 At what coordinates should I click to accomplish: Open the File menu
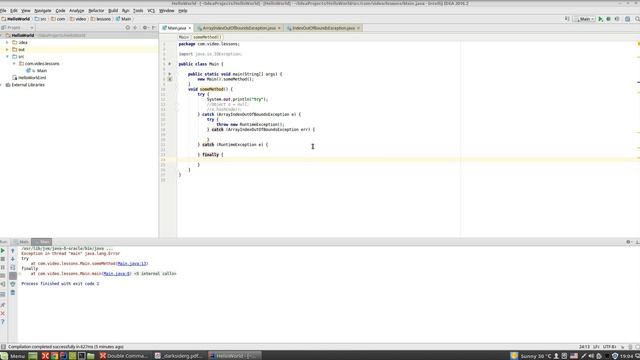(x=3, y=11)
